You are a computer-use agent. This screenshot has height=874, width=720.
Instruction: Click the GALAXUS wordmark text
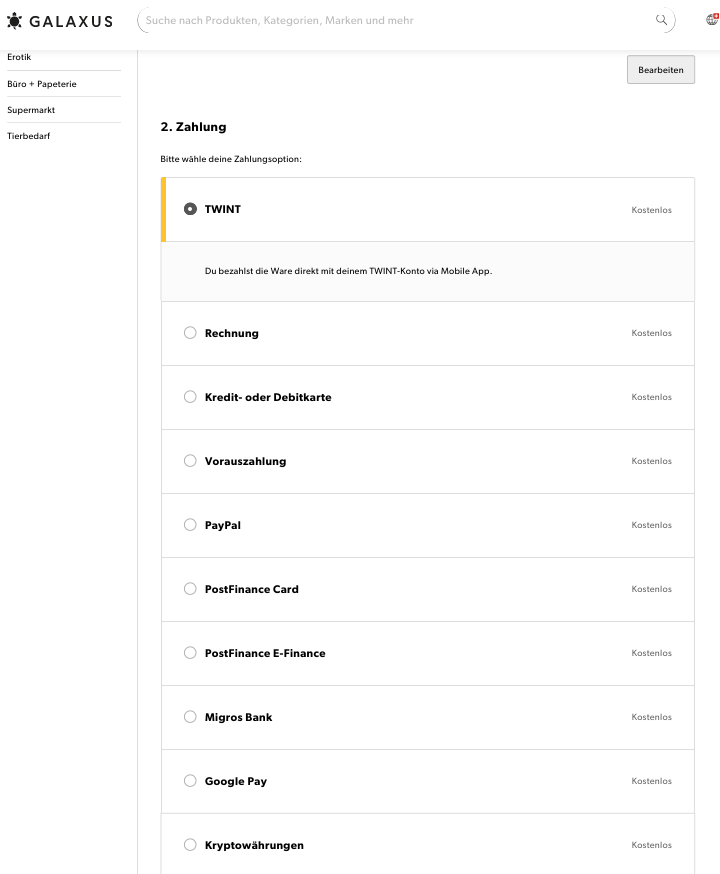tap(71, 21)
